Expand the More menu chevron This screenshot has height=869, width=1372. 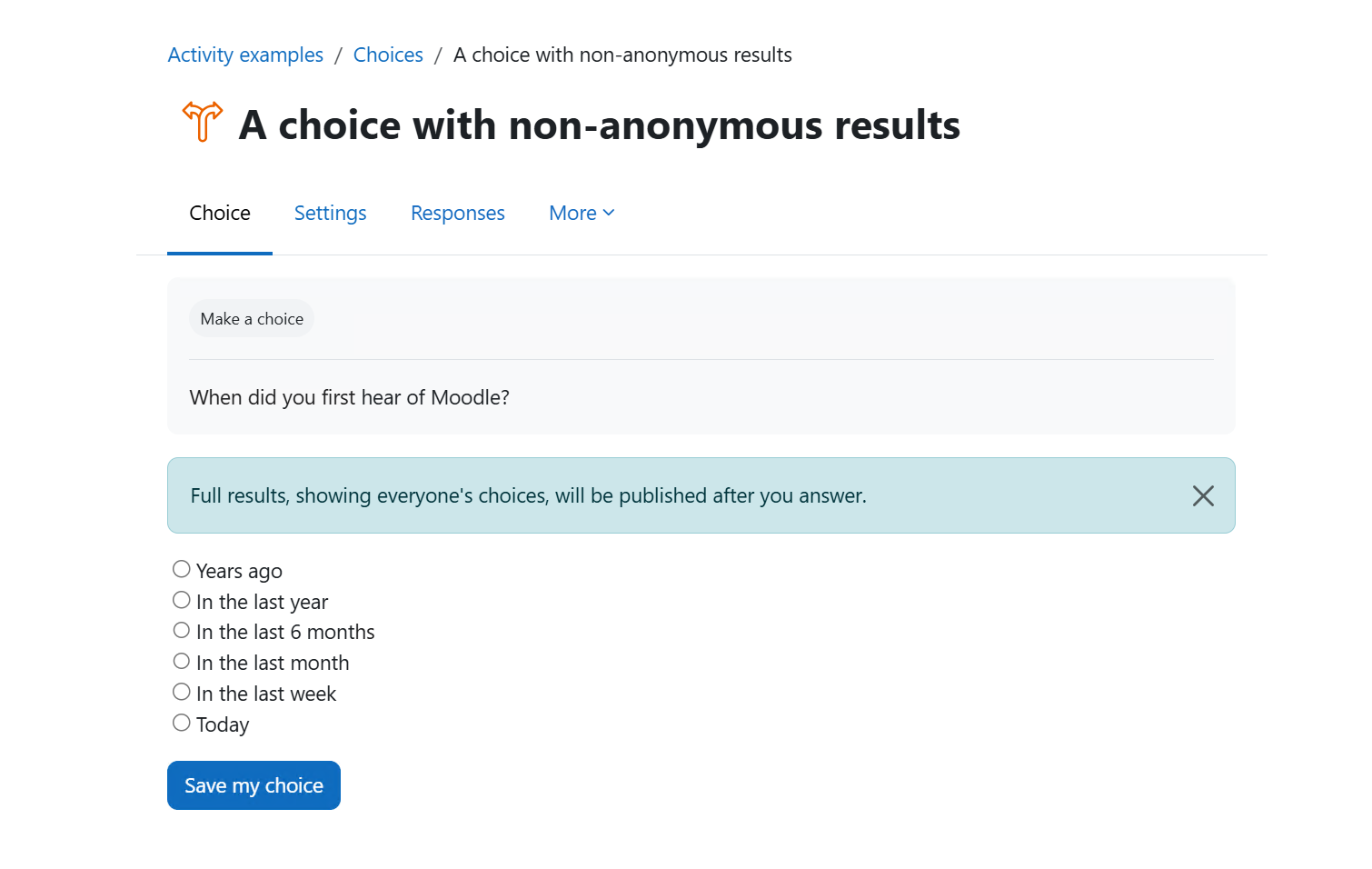point(609,213)
